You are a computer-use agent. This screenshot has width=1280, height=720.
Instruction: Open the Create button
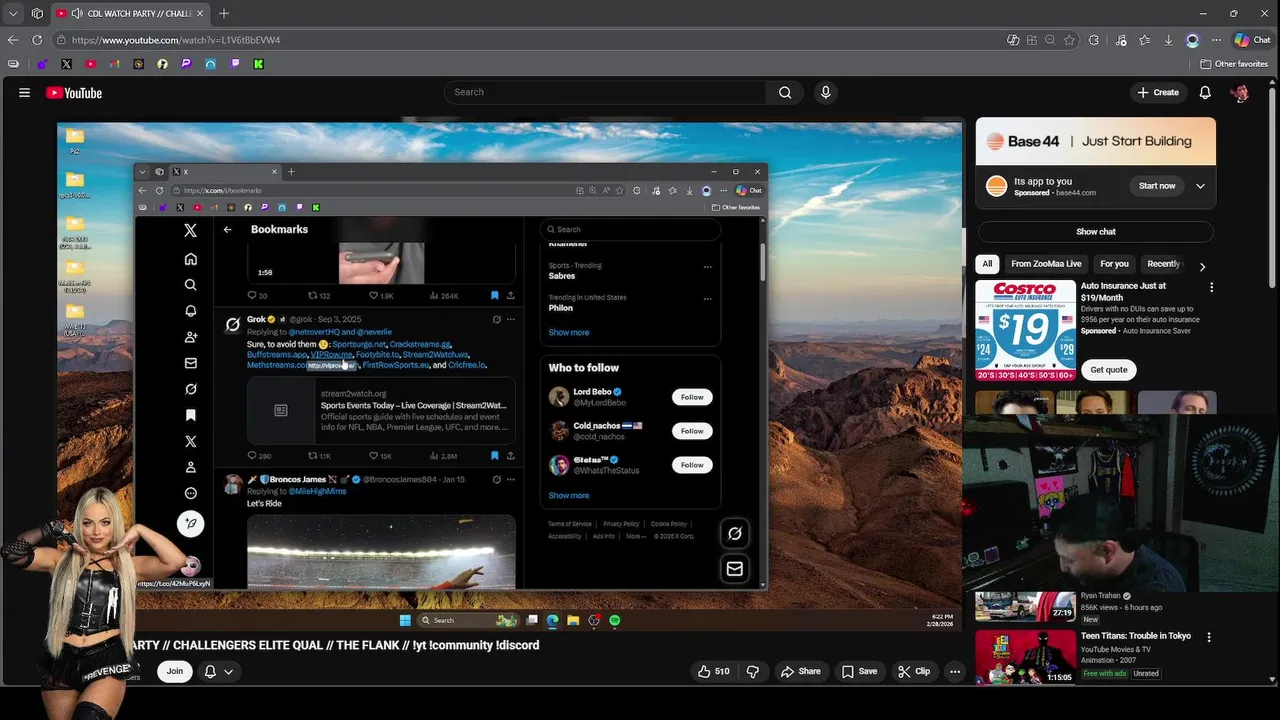(x=1158, y=92)
